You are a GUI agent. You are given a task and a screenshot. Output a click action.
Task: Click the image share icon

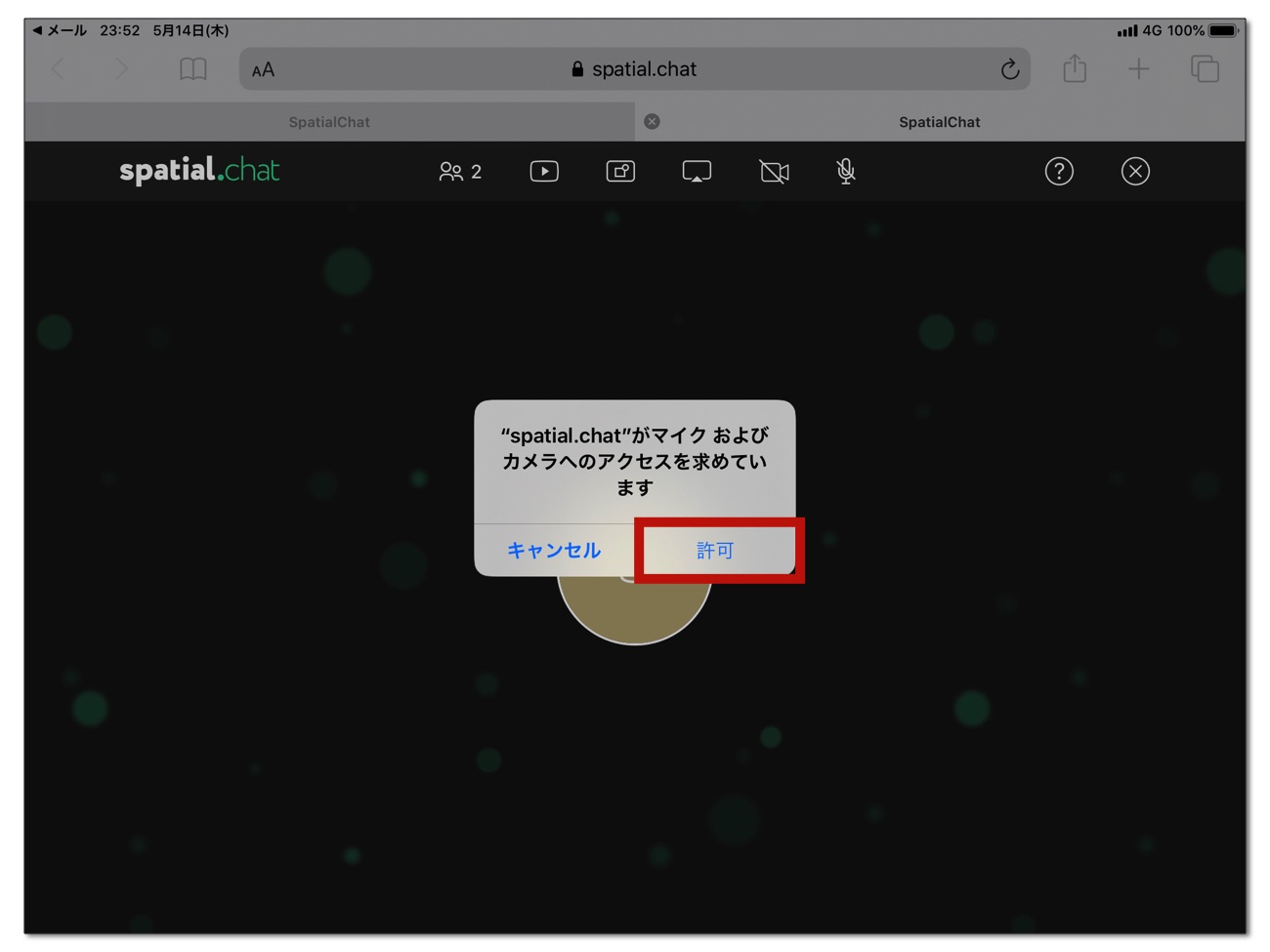click(620, 172)
